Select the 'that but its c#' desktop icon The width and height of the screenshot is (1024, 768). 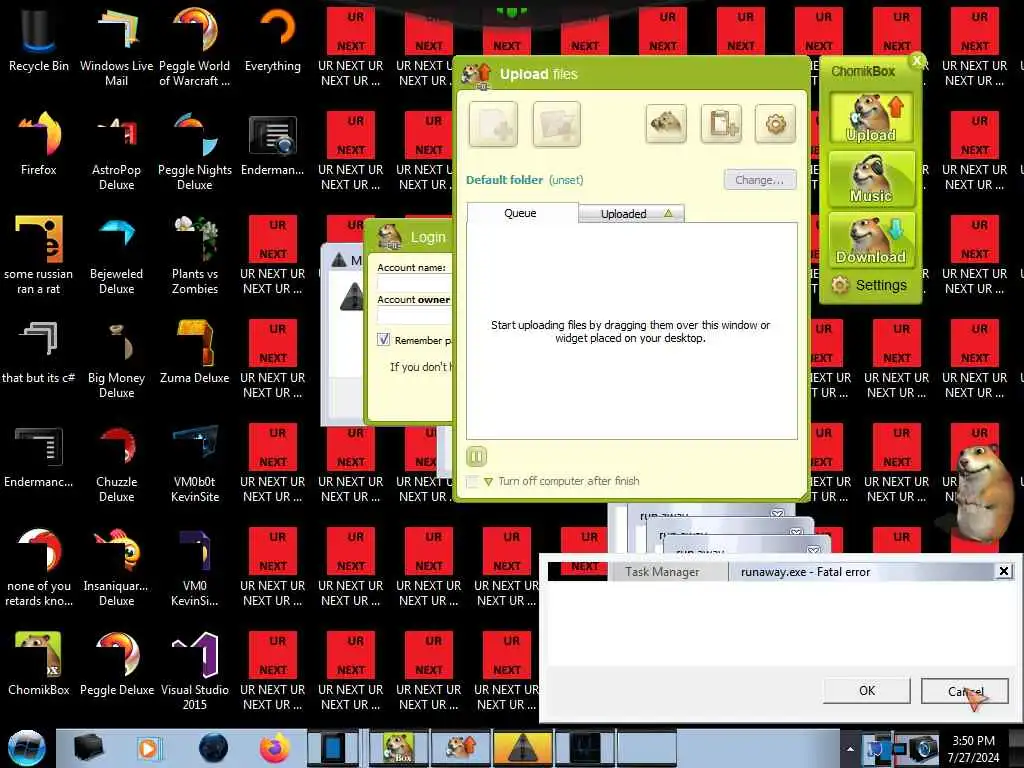tap(39, 353)
